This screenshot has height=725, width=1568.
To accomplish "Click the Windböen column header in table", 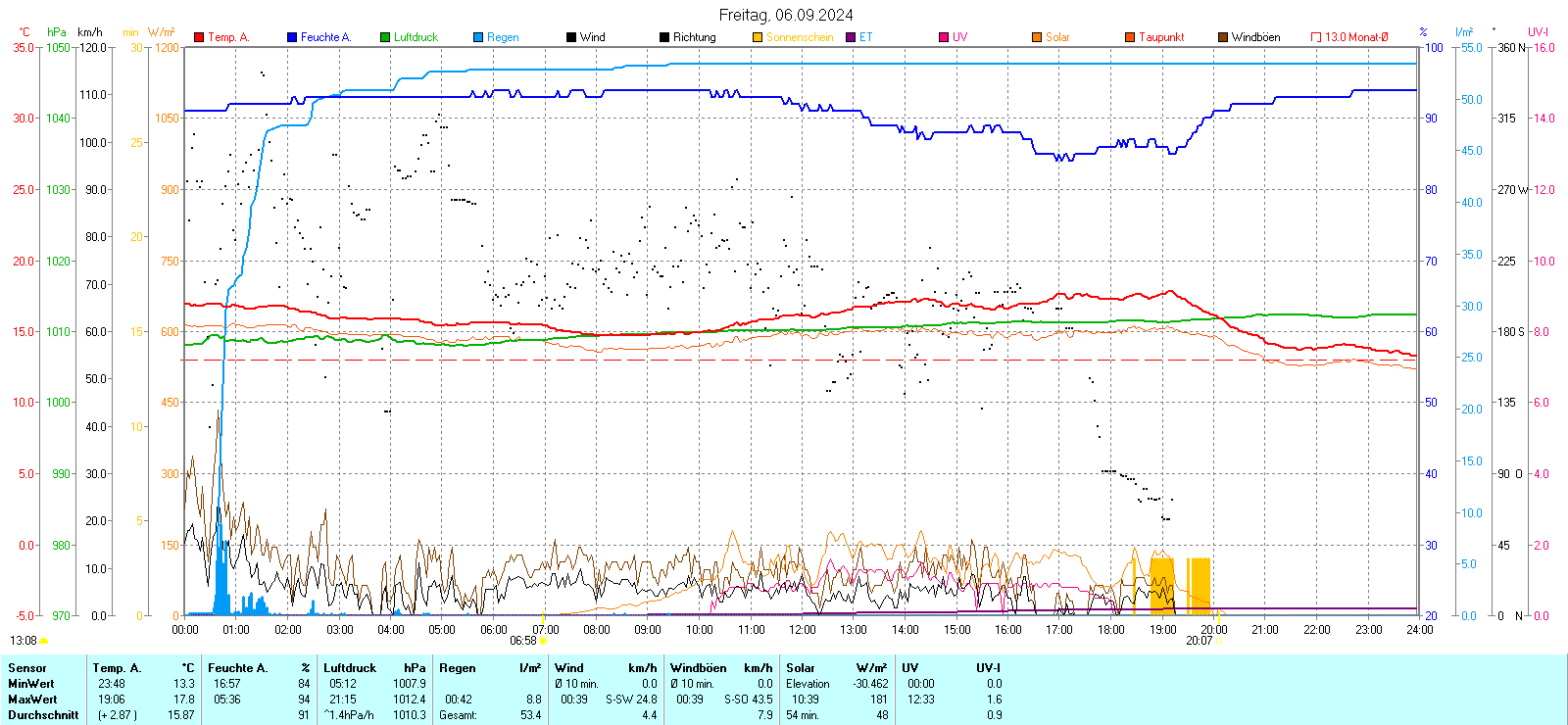I will point(697,668).
